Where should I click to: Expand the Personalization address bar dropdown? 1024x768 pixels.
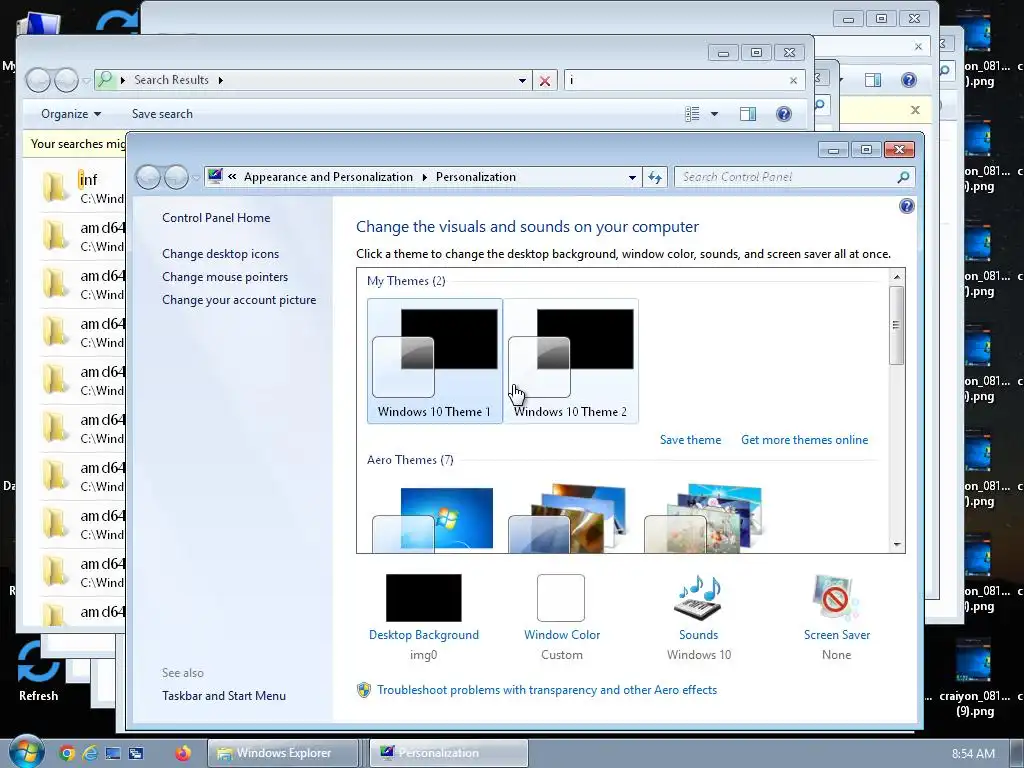[632, 177]
